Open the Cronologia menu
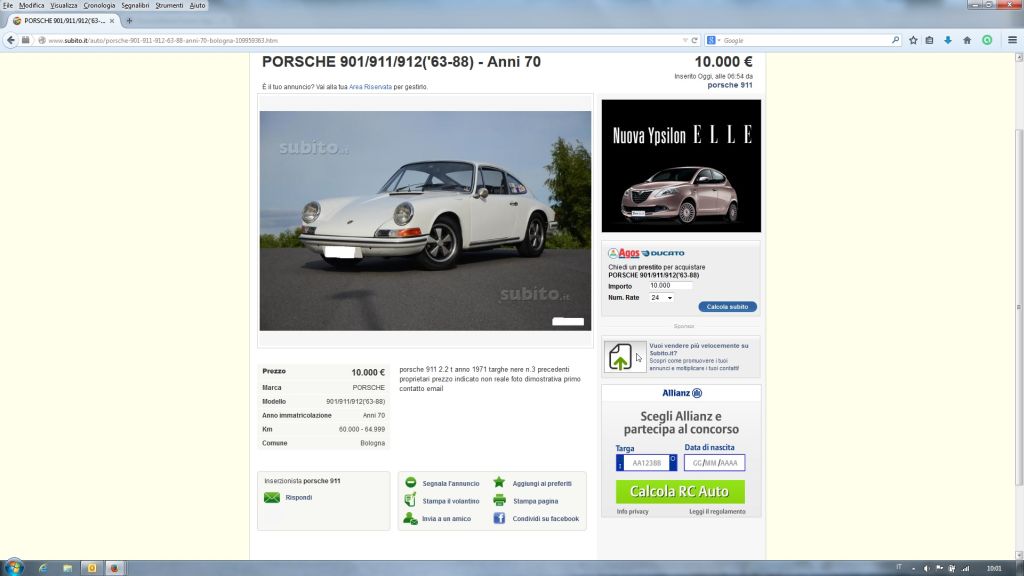 point(99,5)
